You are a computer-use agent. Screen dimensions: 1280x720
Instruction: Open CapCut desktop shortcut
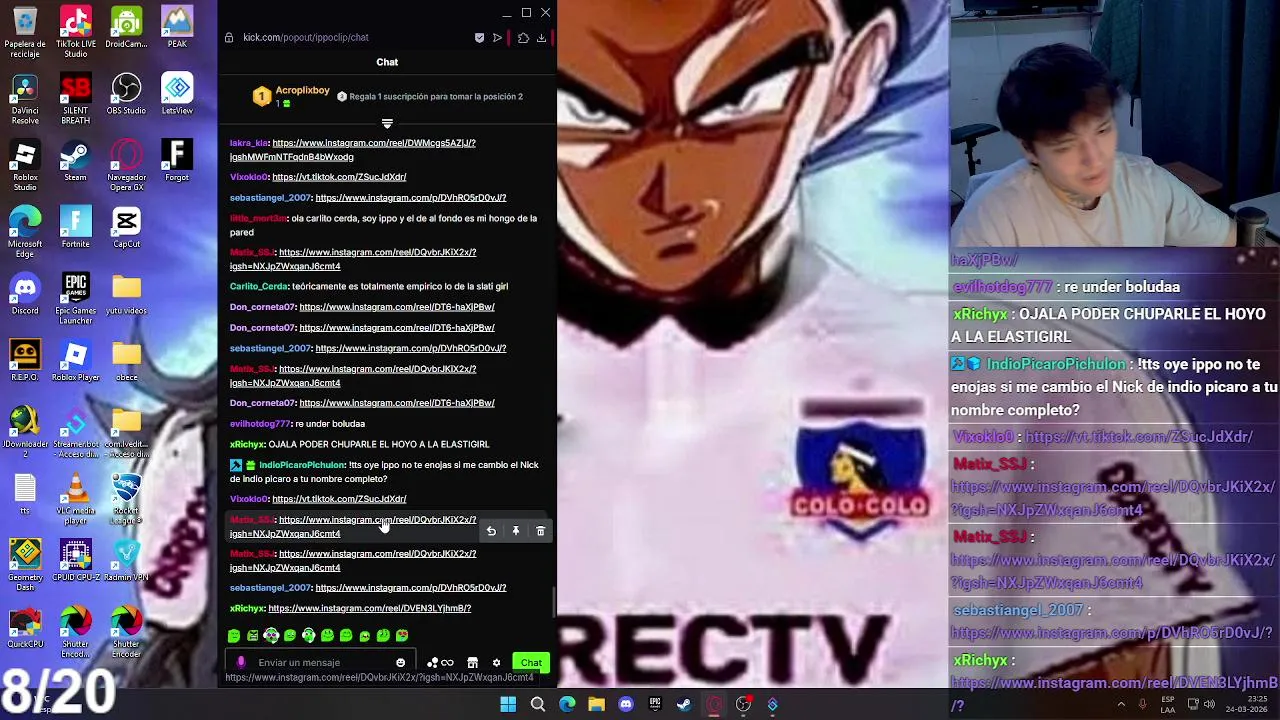(126, 228)
